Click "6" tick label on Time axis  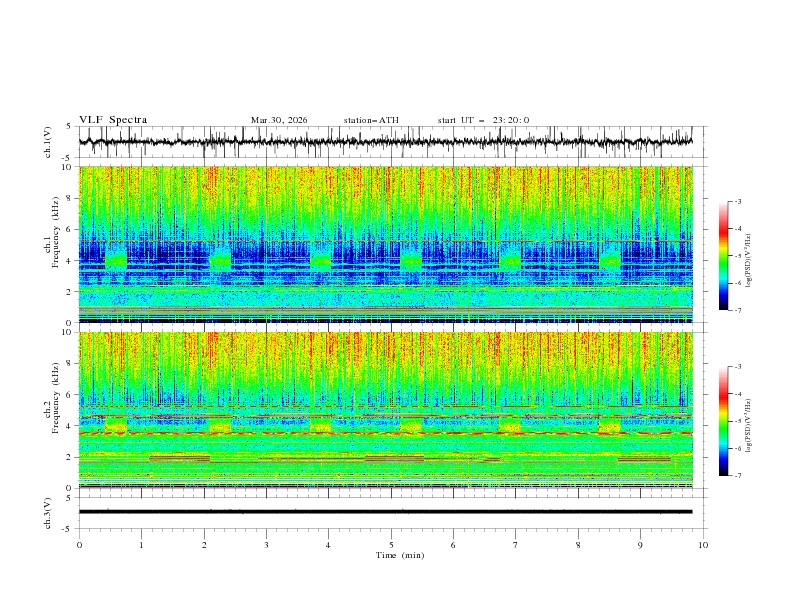coord(453,545)
